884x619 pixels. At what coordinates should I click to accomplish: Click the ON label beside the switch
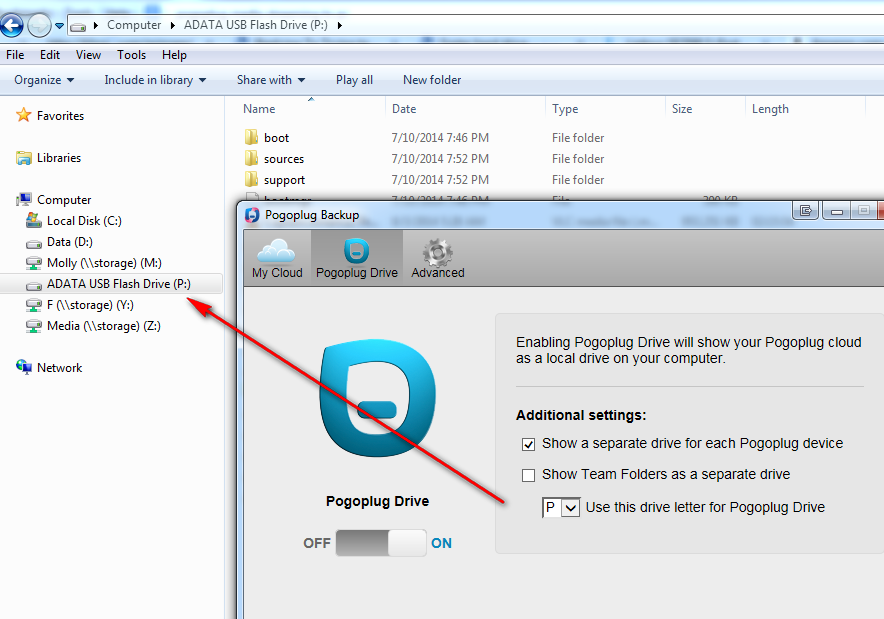coord(441,543)
